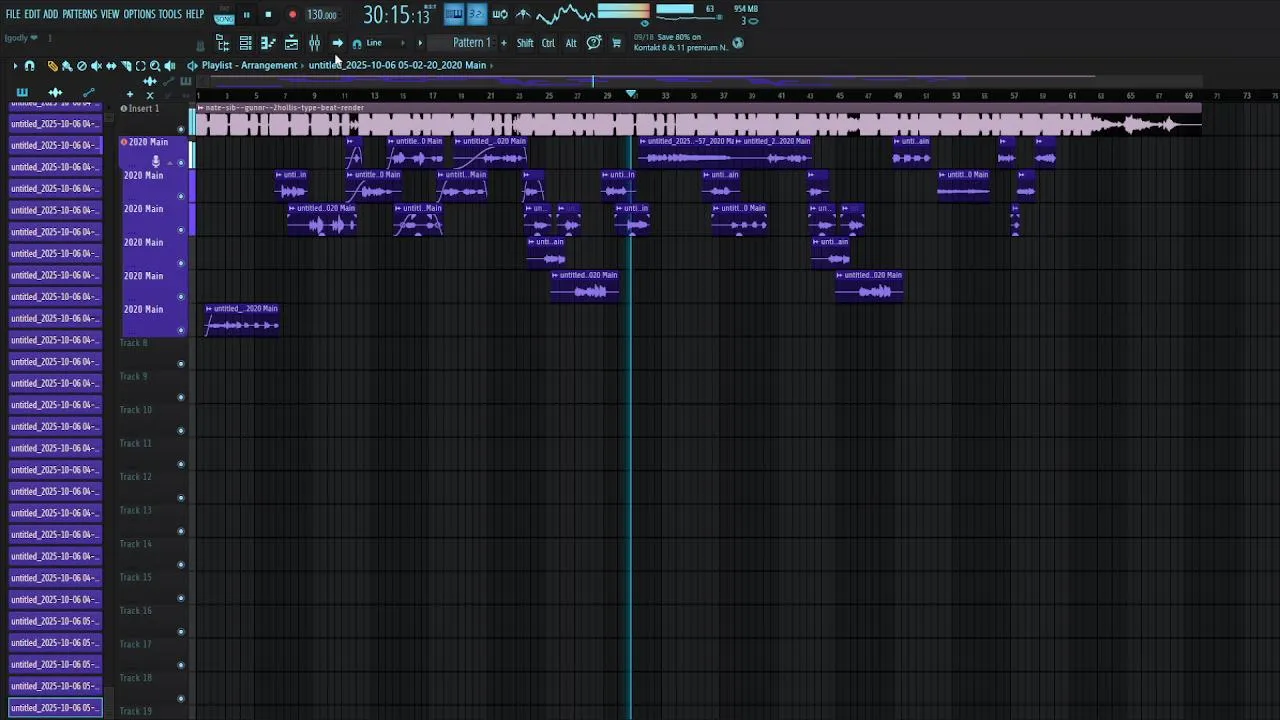Click the add plus icon beside Pattern 1
1280x720 pixels.
504,43
